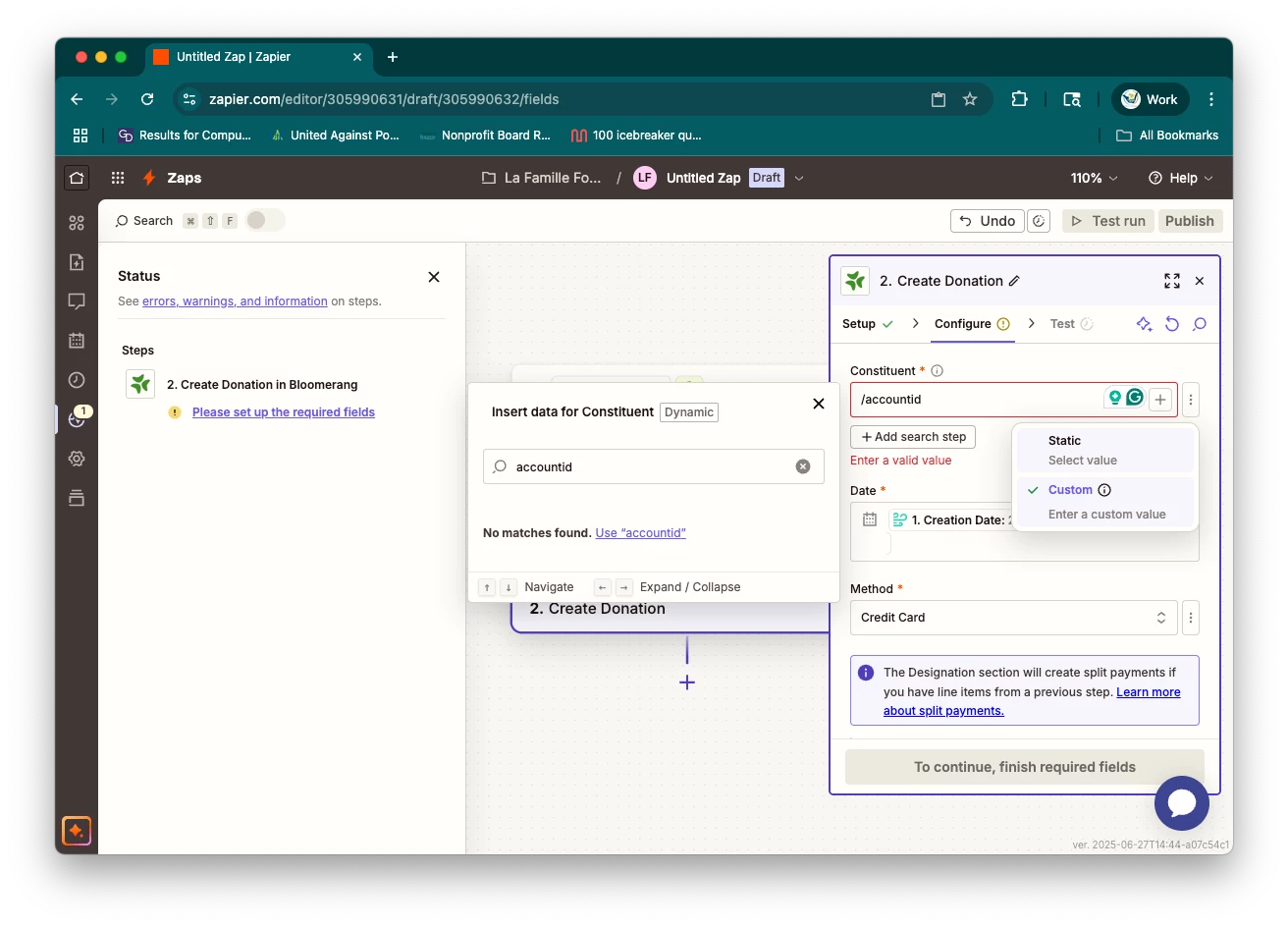The width and height of the screenshot is (1288, 927).
Task: Click the 1. Creation Date pill in Date field
Action: click(950, 520)
